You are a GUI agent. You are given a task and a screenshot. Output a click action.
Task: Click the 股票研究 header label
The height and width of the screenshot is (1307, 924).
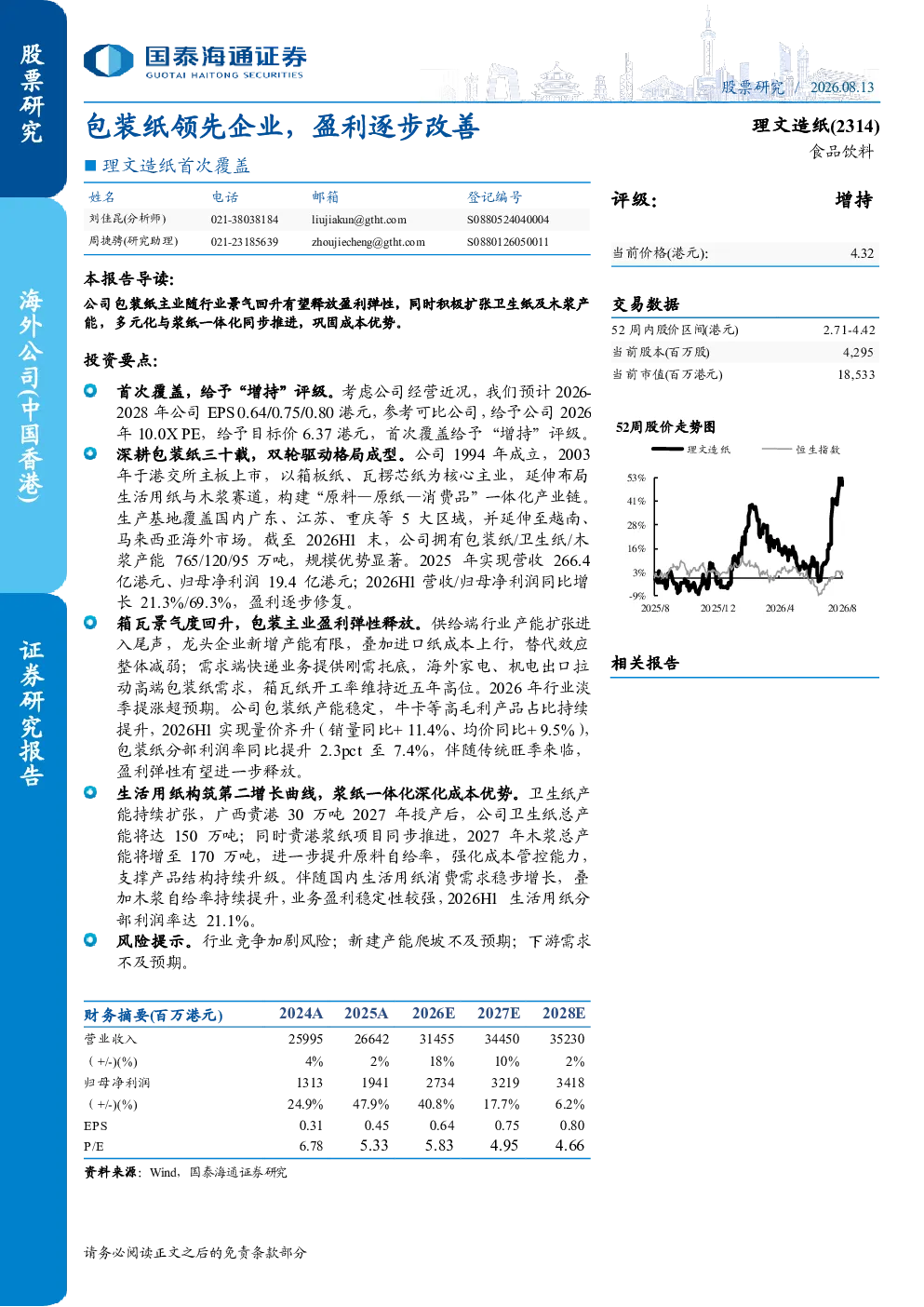click(753, 88)
